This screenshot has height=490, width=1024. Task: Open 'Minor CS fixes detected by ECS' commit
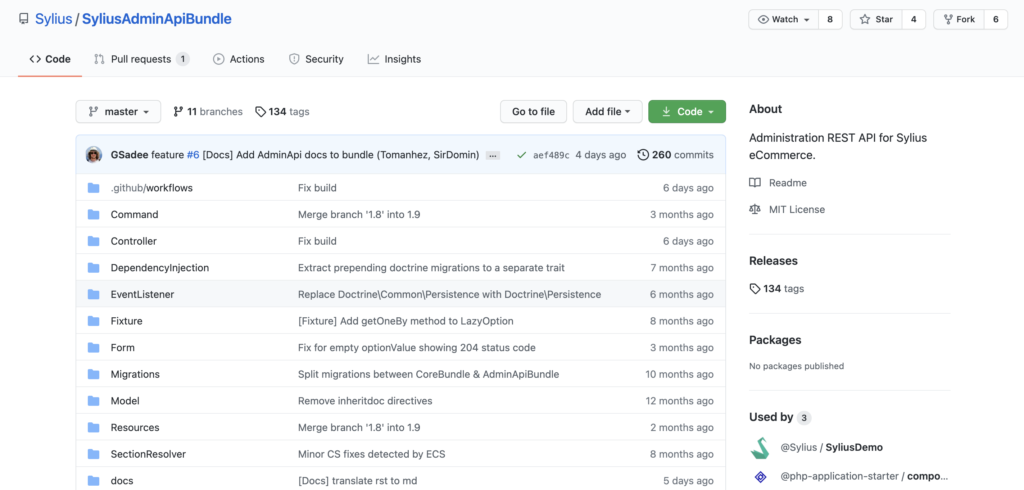click(x=372, y=454)
